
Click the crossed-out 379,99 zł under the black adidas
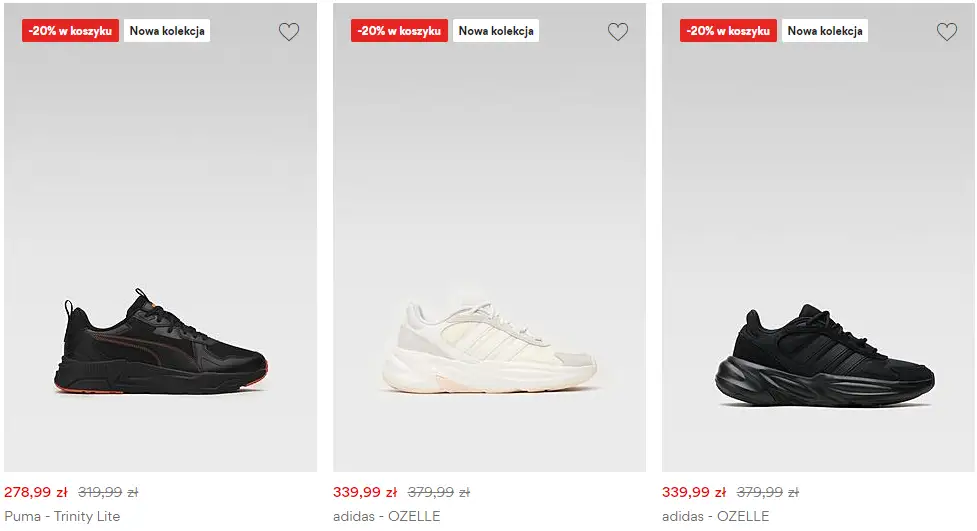[767, 492]
